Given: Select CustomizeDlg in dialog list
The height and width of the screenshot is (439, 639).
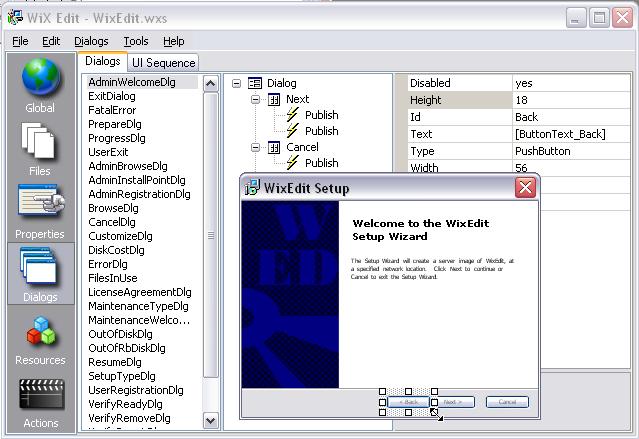Looking at the screenshot, I should tap(120, 236).
